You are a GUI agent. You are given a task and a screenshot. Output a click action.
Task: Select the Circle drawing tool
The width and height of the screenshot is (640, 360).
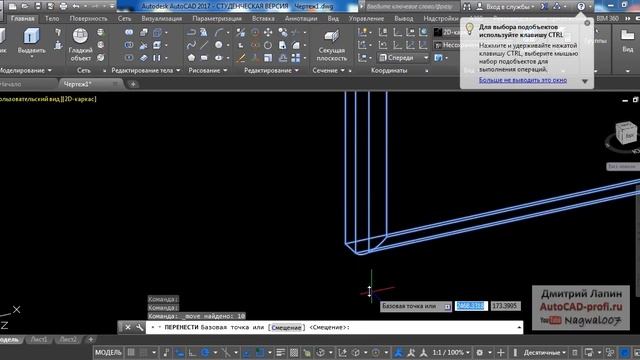point(219,45)
